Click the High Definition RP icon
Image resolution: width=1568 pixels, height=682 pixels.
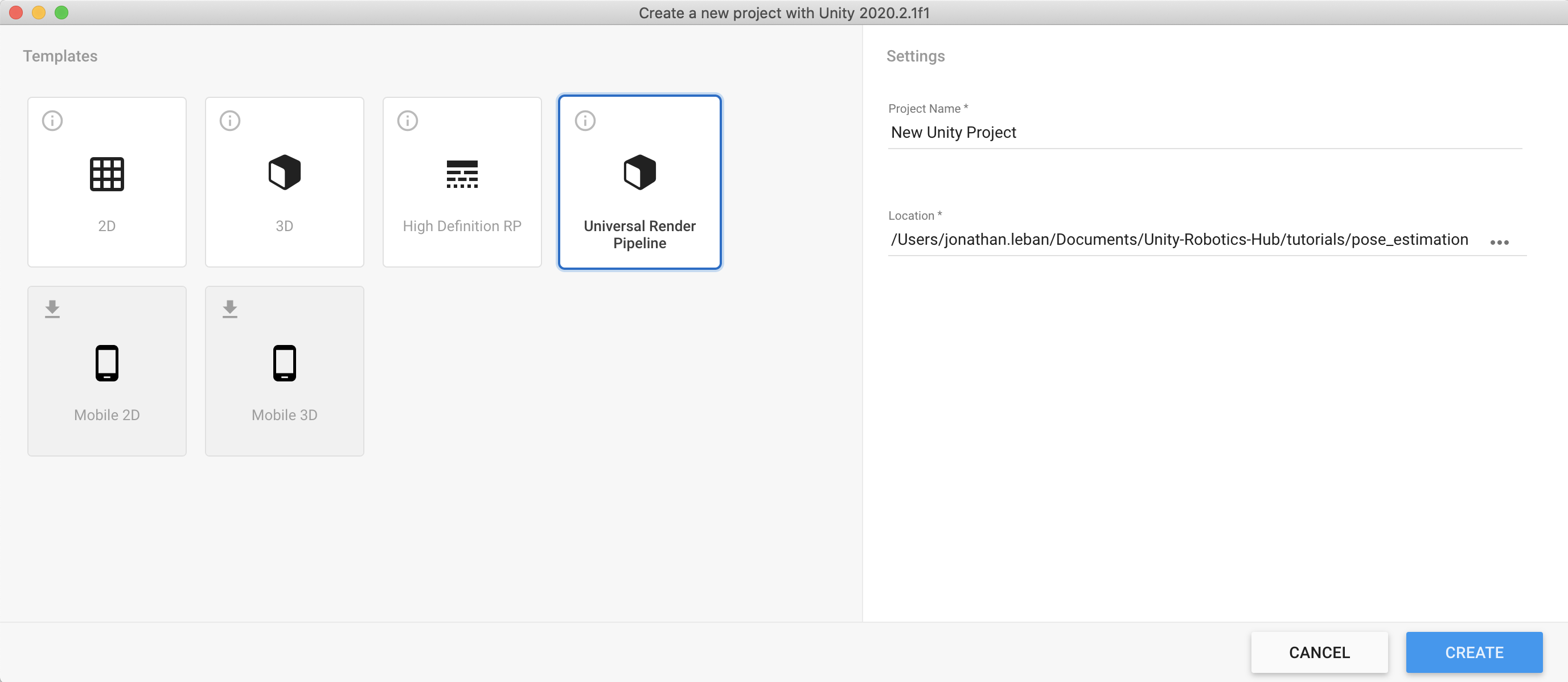462,174
